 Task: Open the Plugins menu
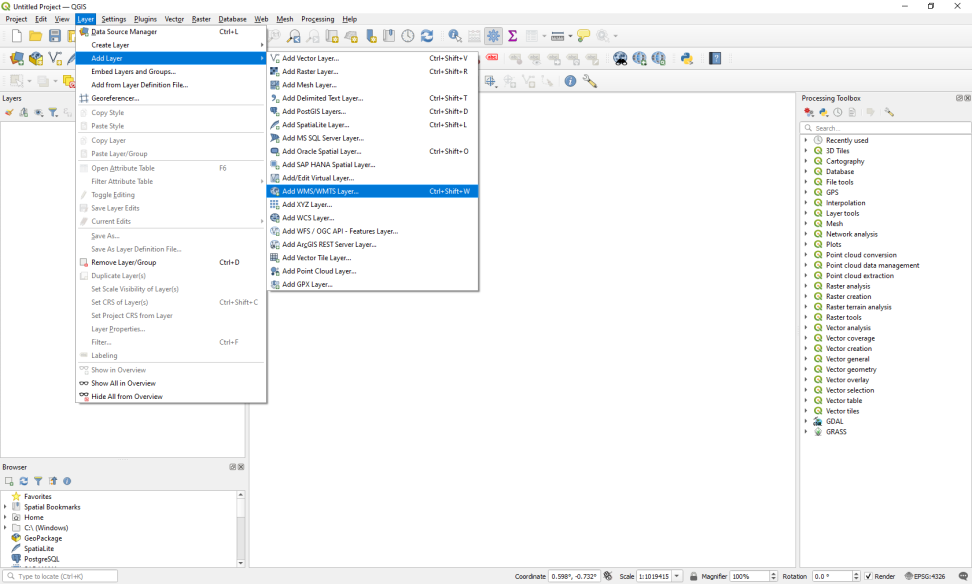pyautogui.click(x=145, y=19)
